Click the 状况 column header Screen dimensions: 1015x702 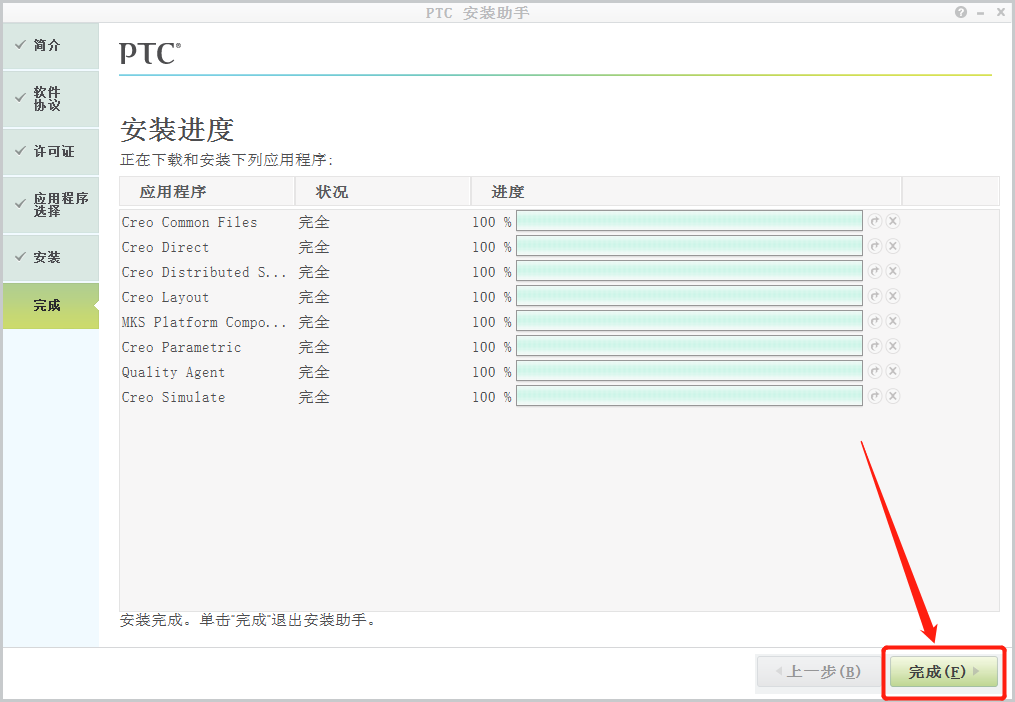click(383, 192)
